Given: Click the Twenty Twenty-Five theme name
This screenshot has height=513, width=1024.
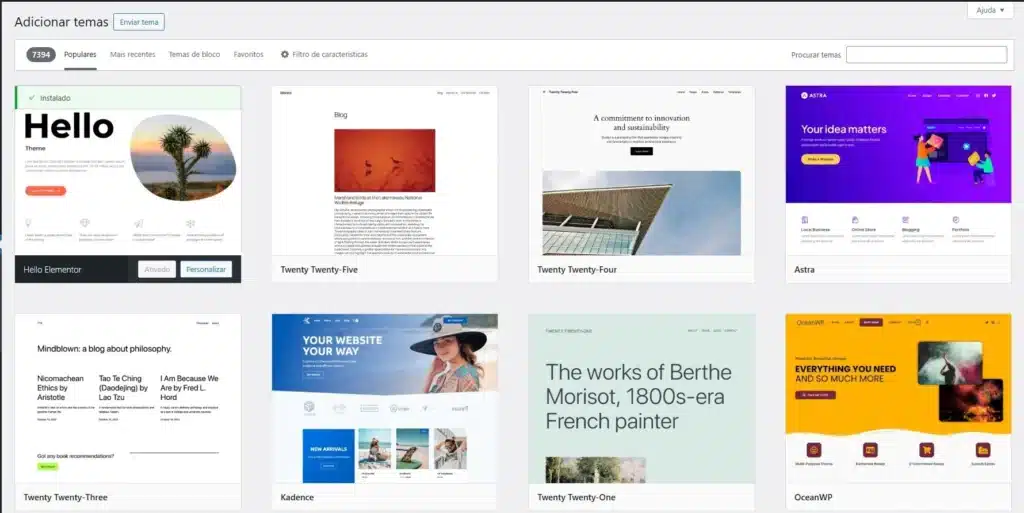Looking at the screenshot, I should [319, 270].
